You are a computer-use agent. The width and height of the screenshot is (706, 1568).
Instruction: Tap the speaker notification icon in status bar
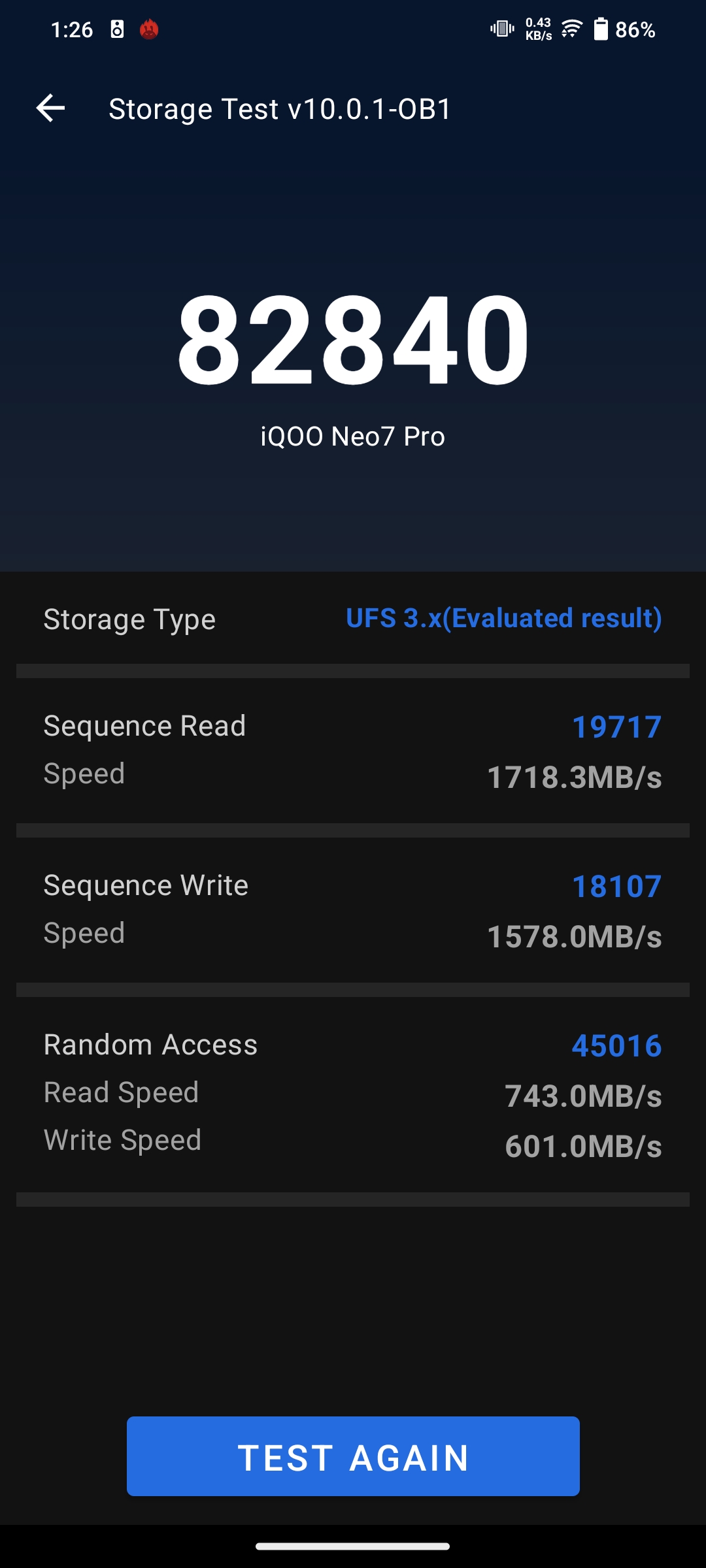coord(117,29)
